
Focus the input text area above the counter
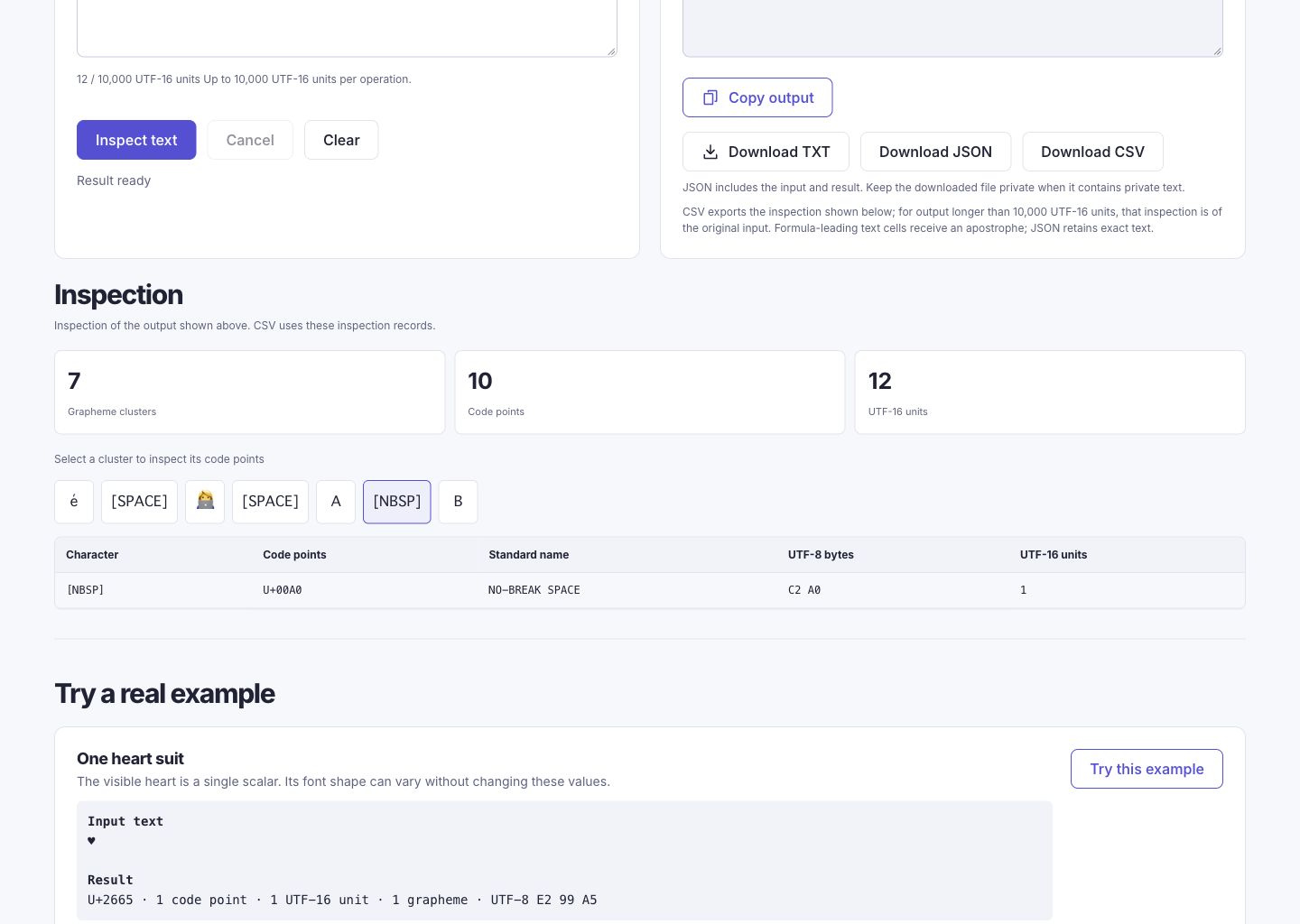click(x=347, y=28)
